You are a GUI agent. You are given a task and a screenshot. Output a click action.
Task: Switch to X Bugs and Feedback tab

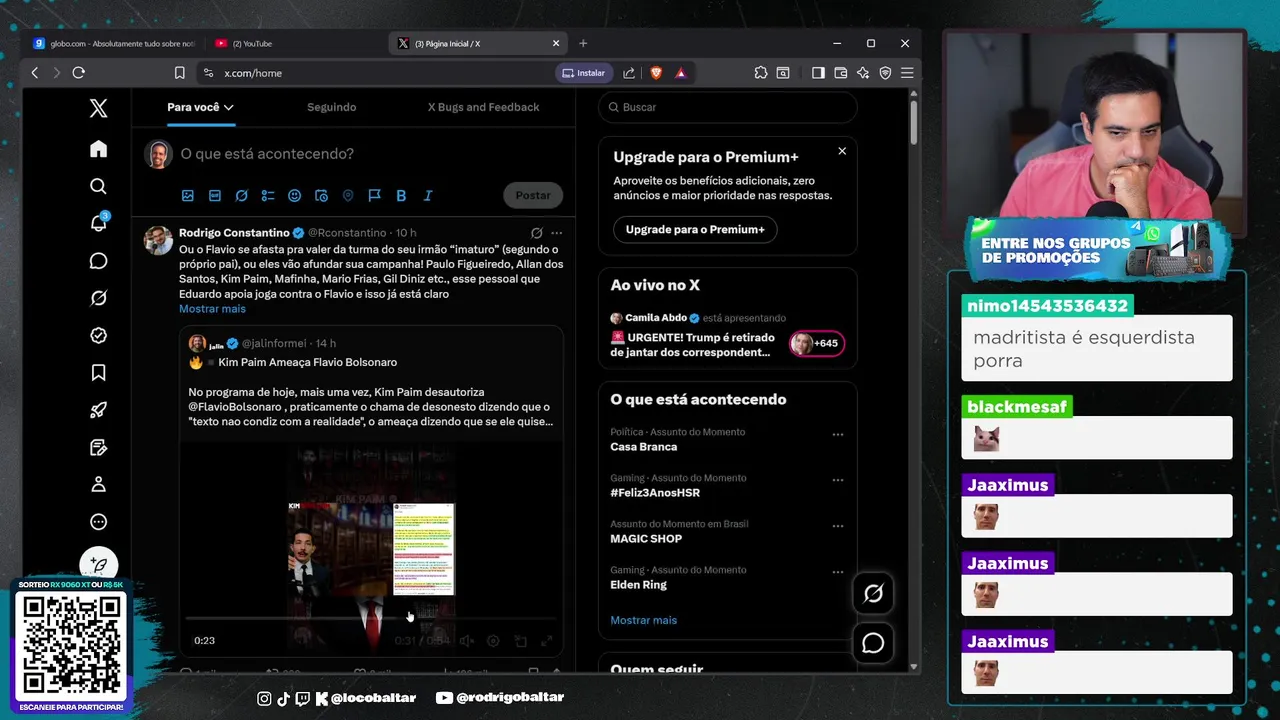[x=483, y=107]
